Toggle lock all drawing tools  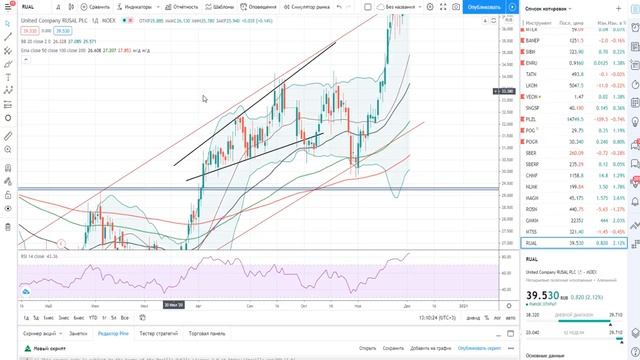click(8, 195)
